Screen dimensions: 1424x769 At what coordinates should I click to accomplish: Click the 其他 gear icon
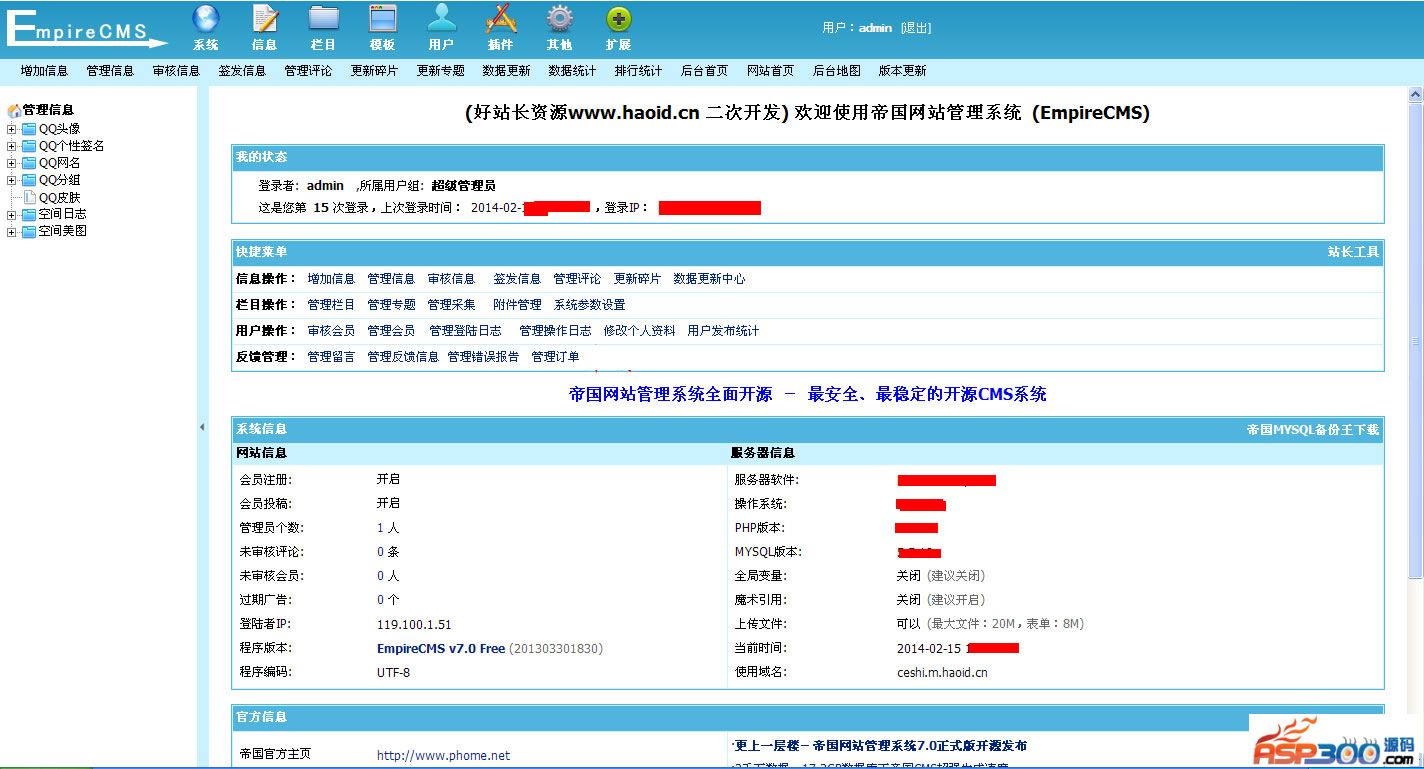tap(559, 19)
